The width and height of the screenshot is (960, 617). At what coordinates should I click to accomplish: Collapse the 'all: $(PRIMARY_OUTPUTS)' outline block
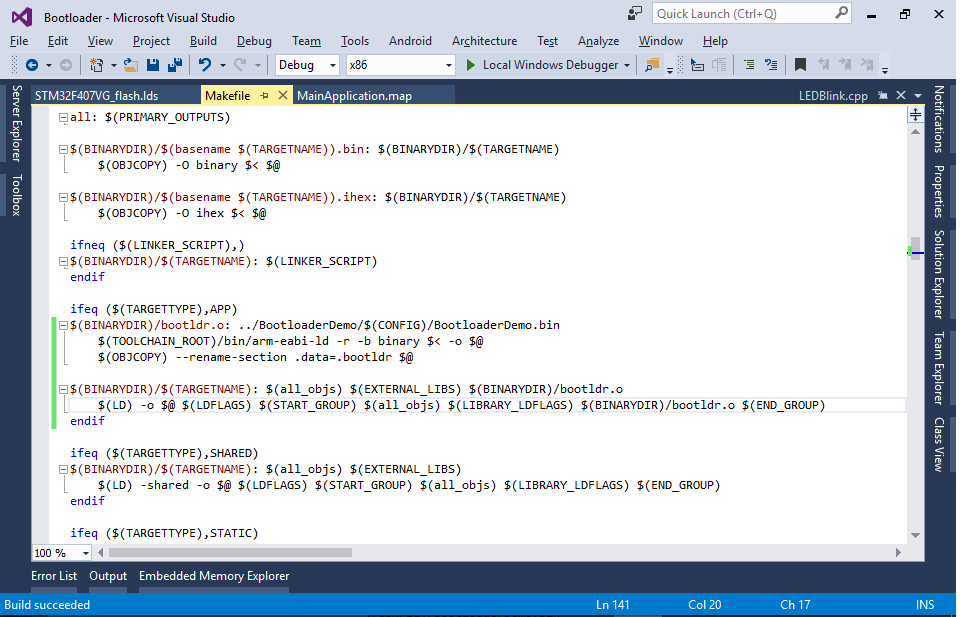[63, 118]
